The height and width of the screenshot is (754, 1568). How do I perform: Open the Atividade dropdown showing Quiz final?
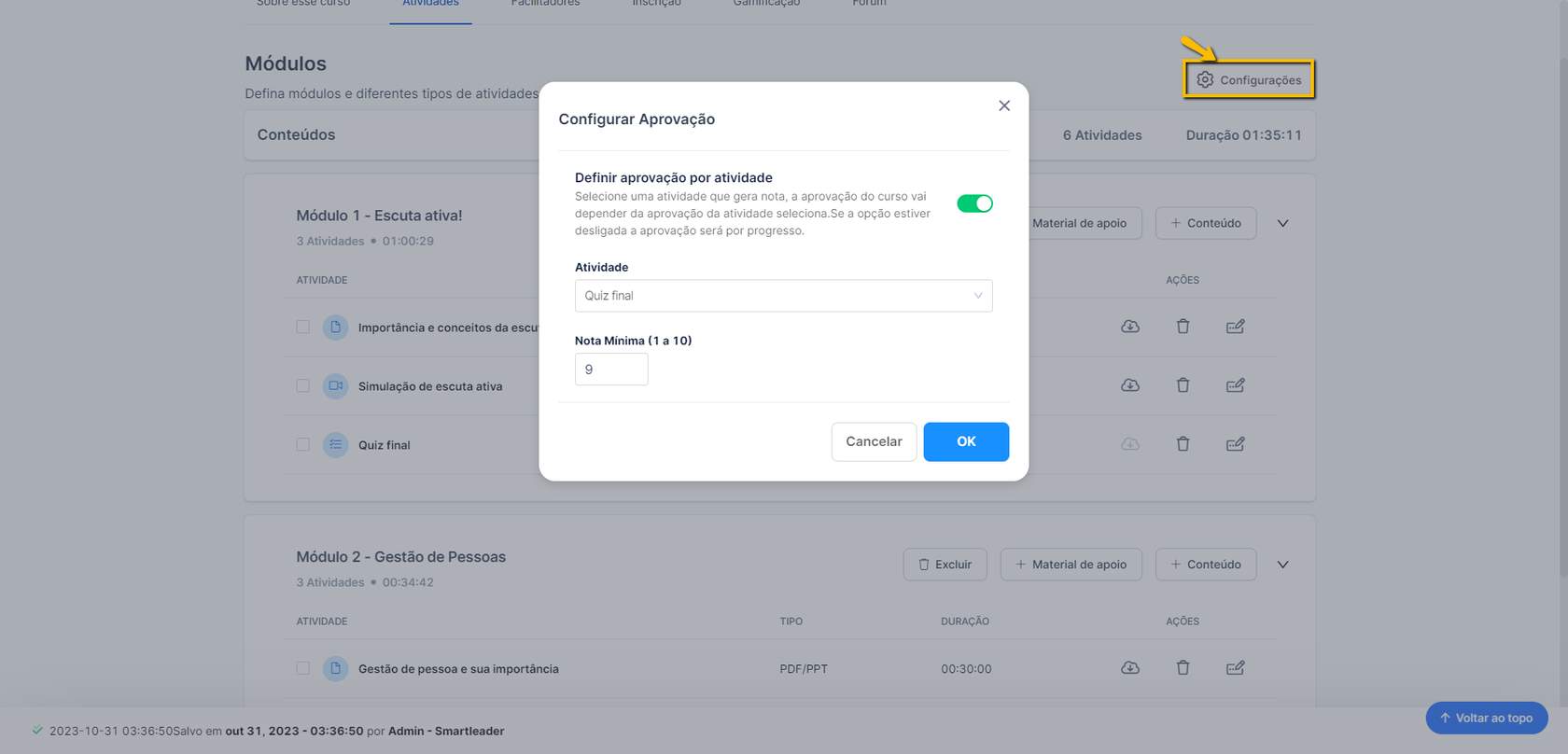tap(783, 296)
